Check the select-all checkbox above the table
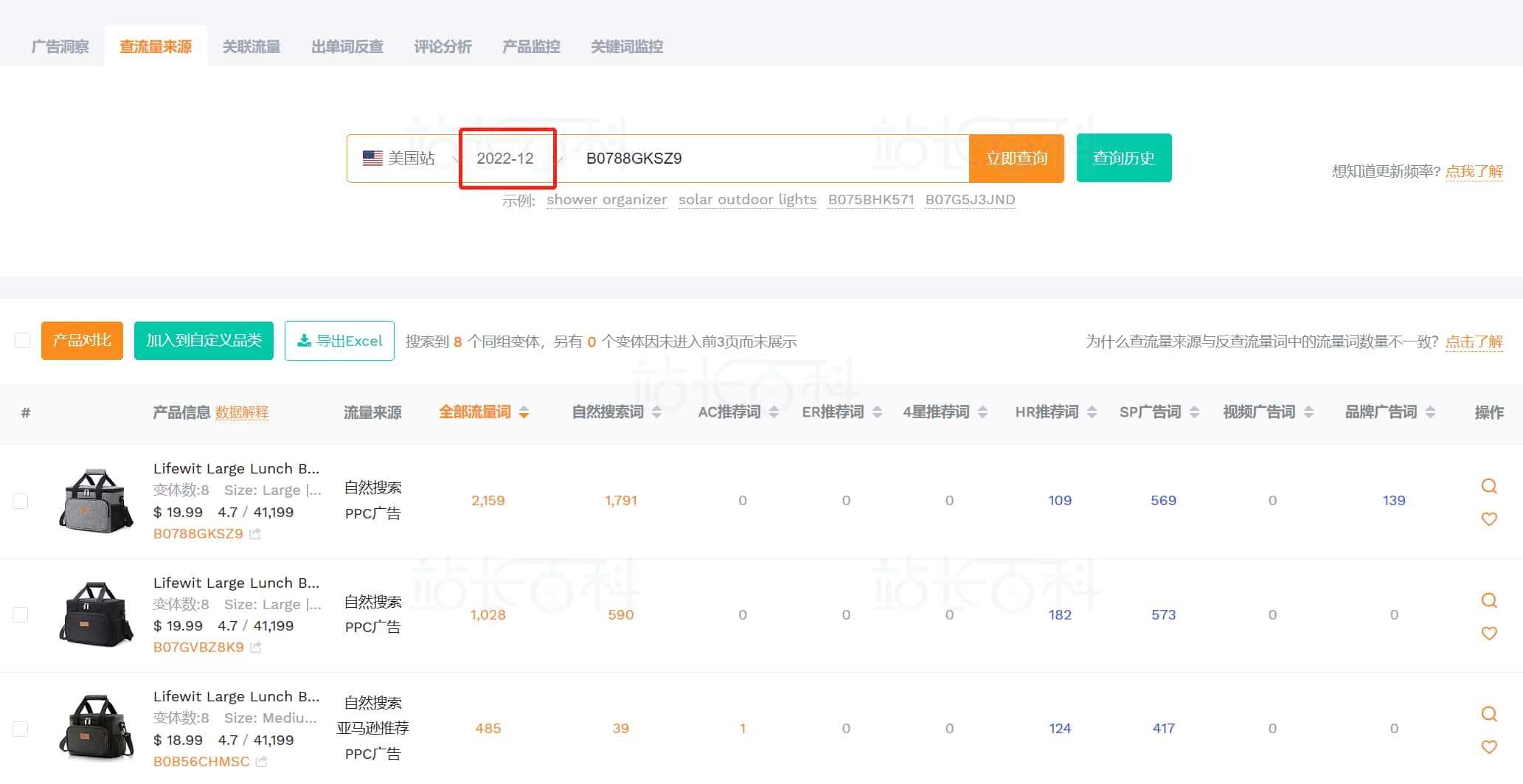This screenshot has width=1523, height=784. (x=22, y=340)
